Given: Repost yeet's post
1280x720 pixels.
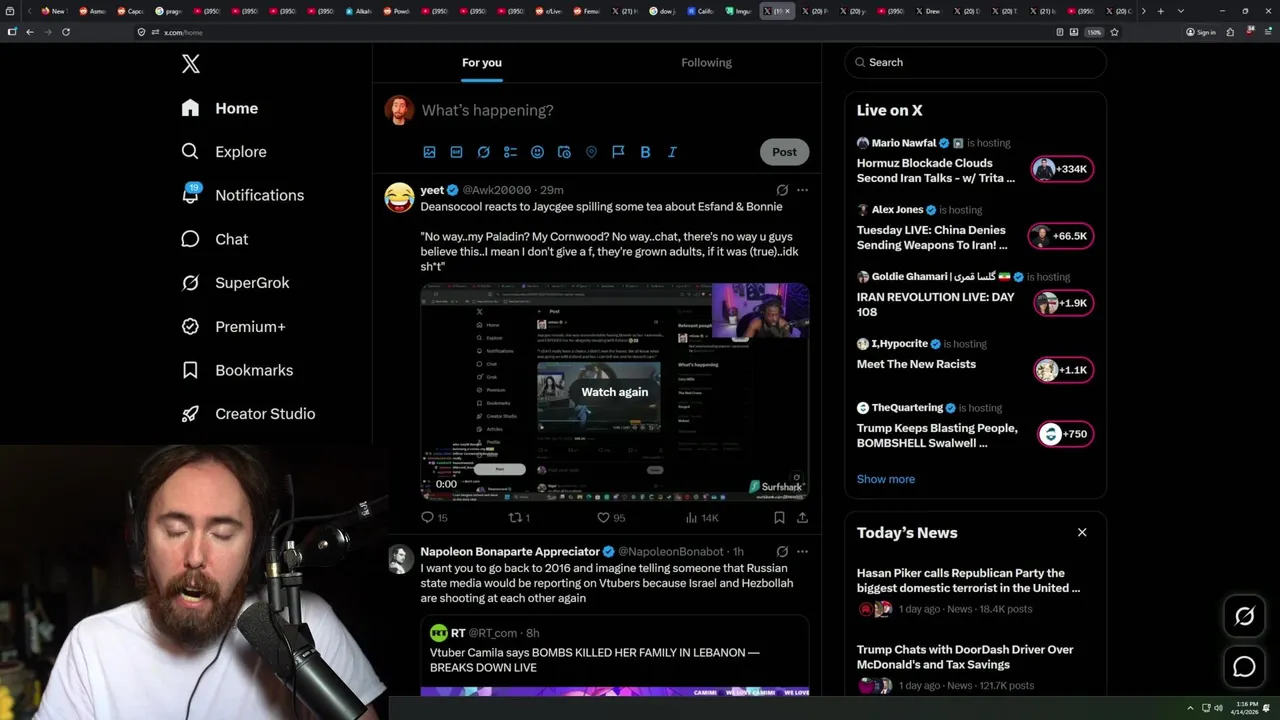Looking at the screenshot, I should [x=519, y=518].
